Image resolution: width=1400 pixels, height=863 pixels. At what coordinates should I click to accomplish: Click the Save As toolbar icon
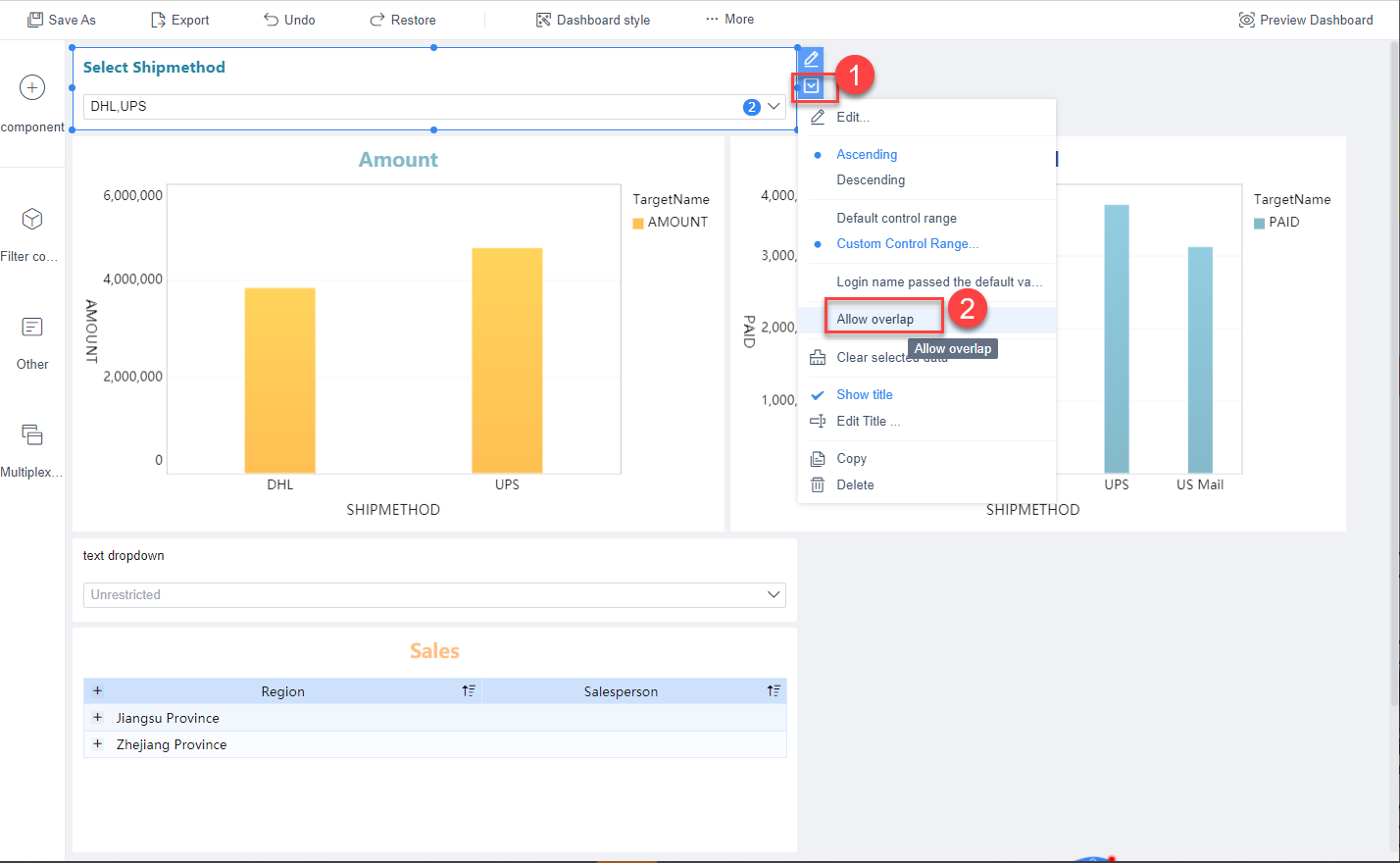tap(35, 20)
